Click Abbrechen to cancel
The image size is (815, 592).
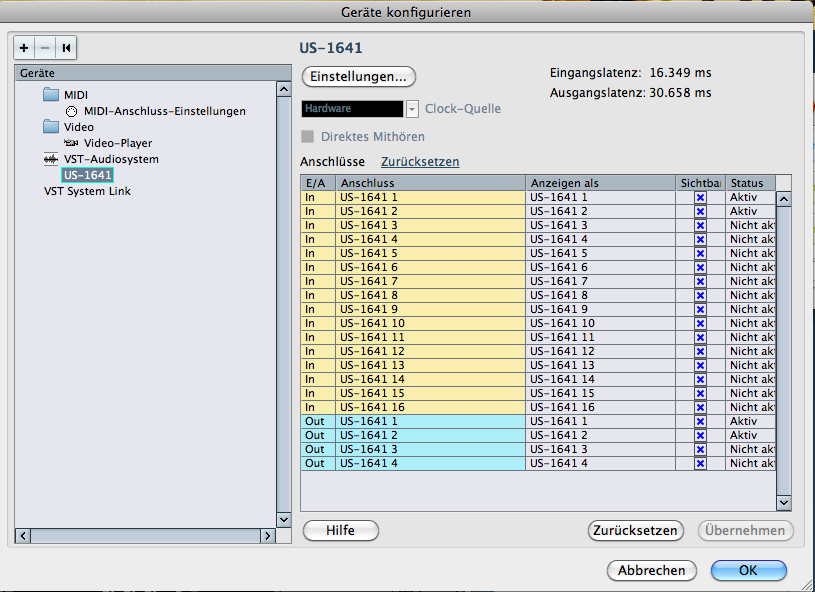point(652,571)
